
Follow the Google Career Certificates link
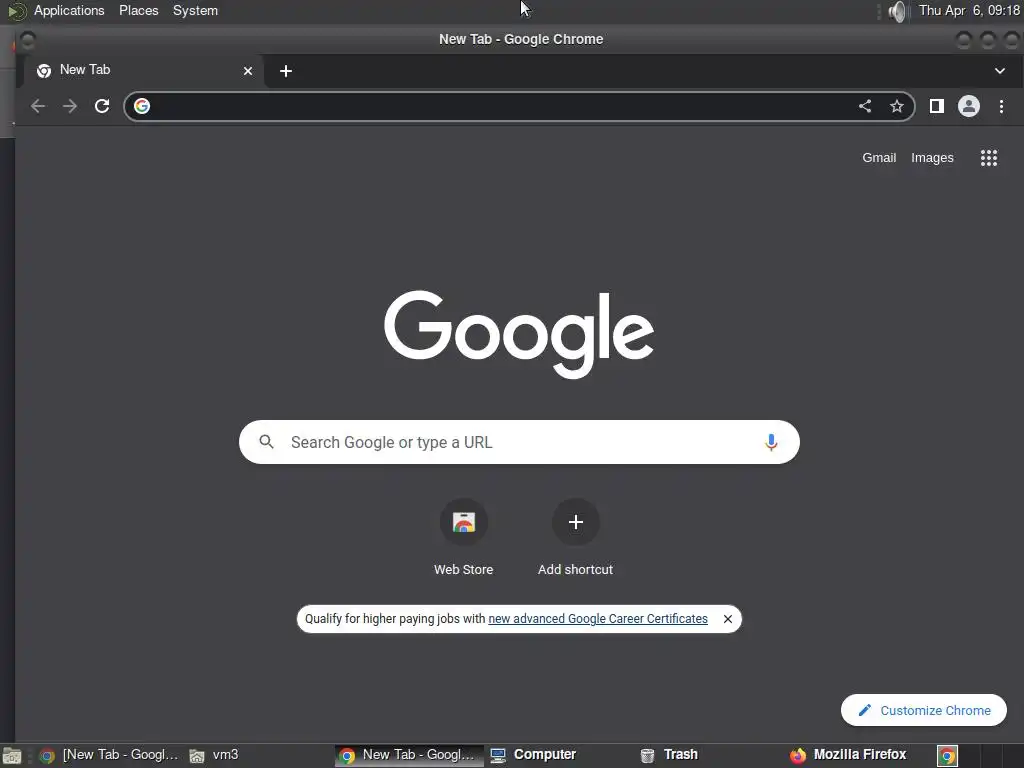598,618
